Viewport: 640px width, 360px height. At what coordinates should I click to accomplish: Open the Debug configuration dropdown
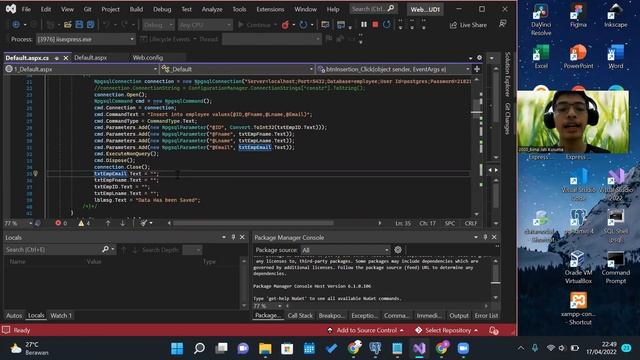pos(158,25)
